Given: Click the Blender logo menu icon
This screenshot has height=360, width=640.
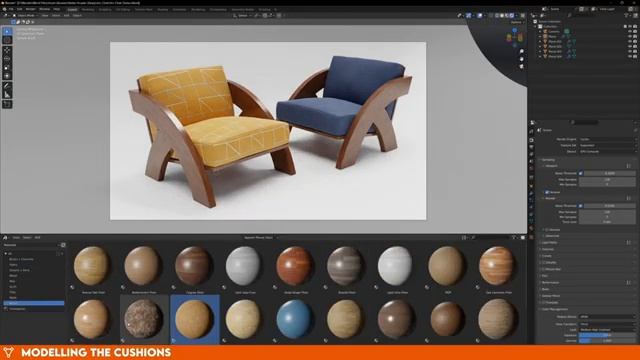Looking at the screenshot, I should click(x=4, y=9).
